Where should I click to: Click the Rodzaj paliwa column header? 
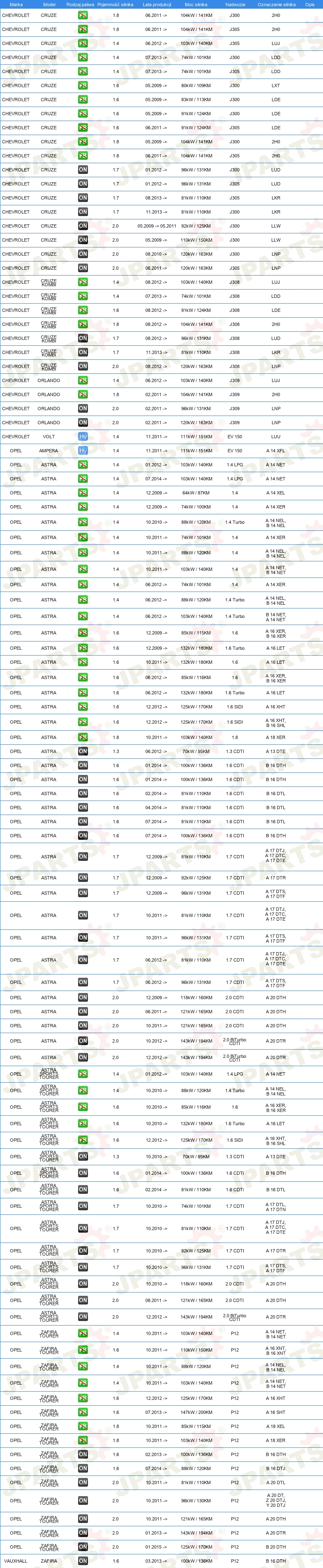[80, 4]
